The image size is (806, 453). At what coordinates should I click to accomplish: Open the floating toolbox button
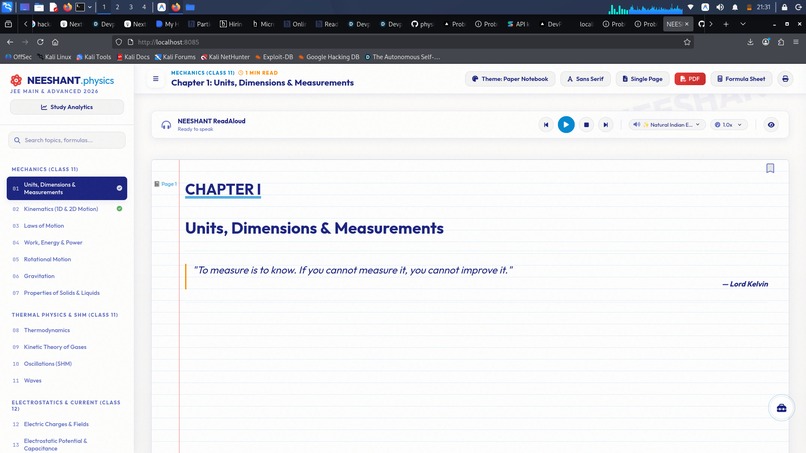tap(781, 408)
